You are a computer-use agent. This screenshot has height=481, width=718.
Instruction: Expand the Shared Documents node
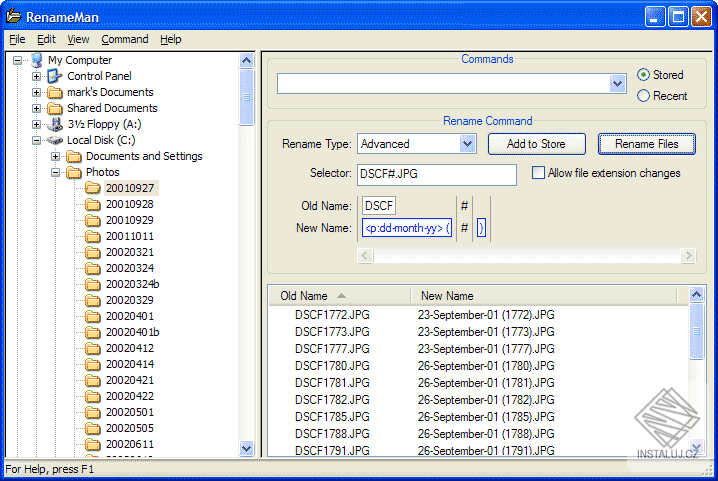(x=36, y=108)
